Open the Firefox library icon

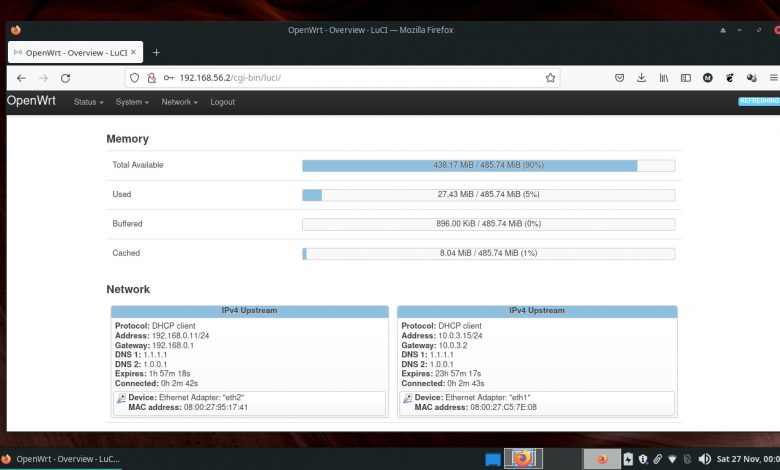pyautogui.click(x=664, y=78)
